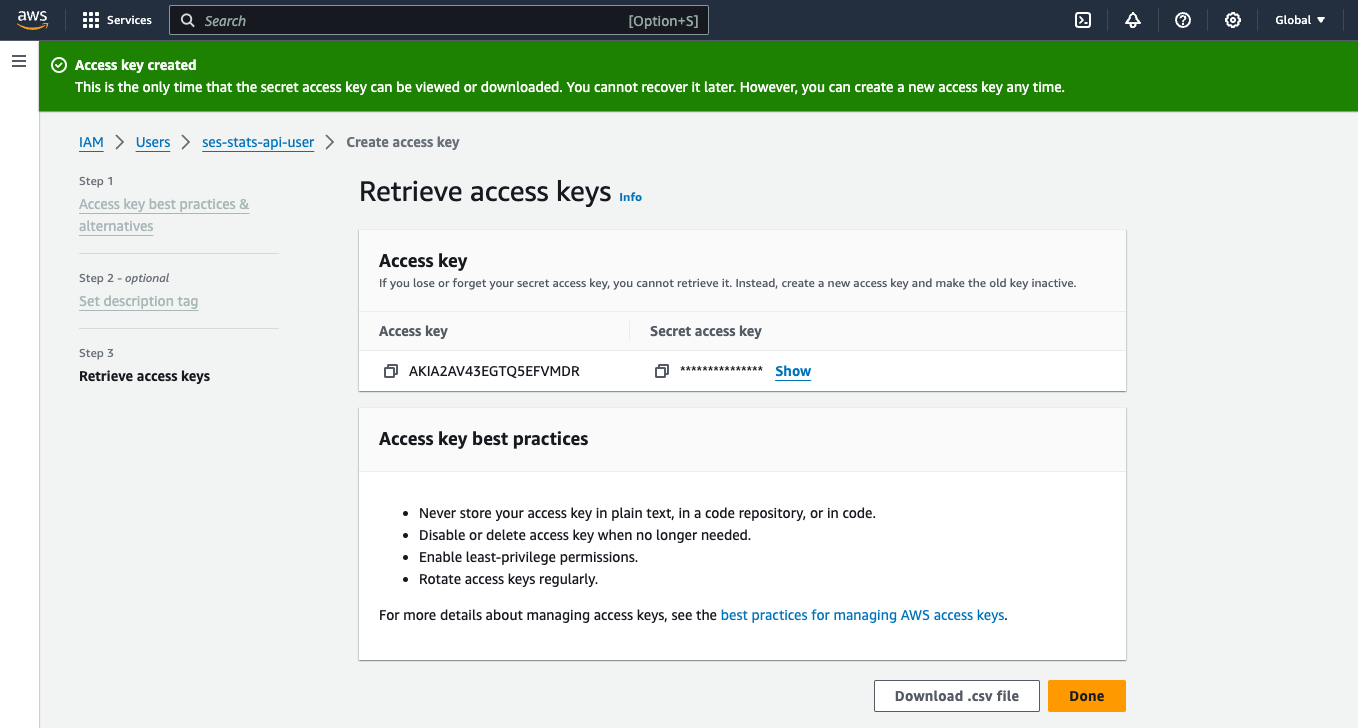Image resolution: width=1358 pixels, height=728 pixels.
Task: Open best practices for managing AWS access keys
Action: tap(862, 615)
